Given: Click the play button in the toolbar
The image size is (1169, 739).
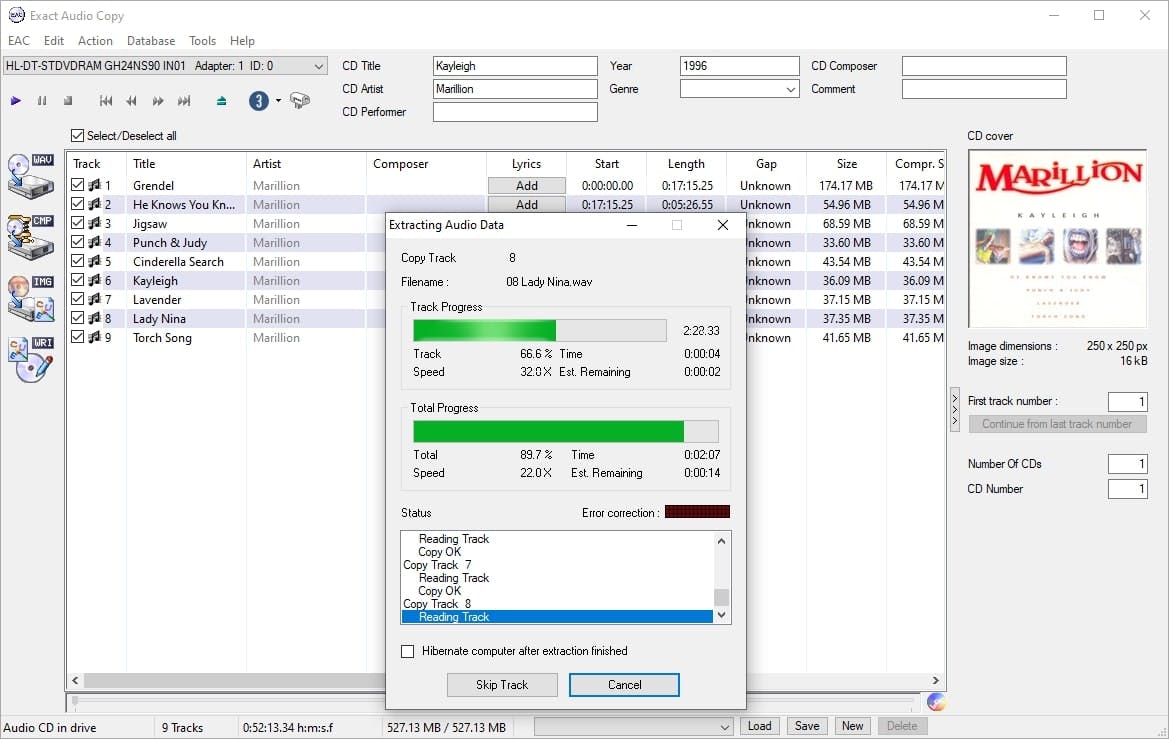Looking at the screenshot, I should click(x=15, y=101).
